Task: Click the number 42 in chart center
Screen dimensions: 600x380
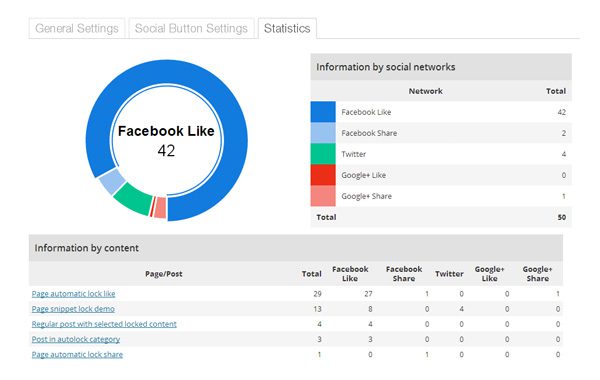Action: coord(166,151)
